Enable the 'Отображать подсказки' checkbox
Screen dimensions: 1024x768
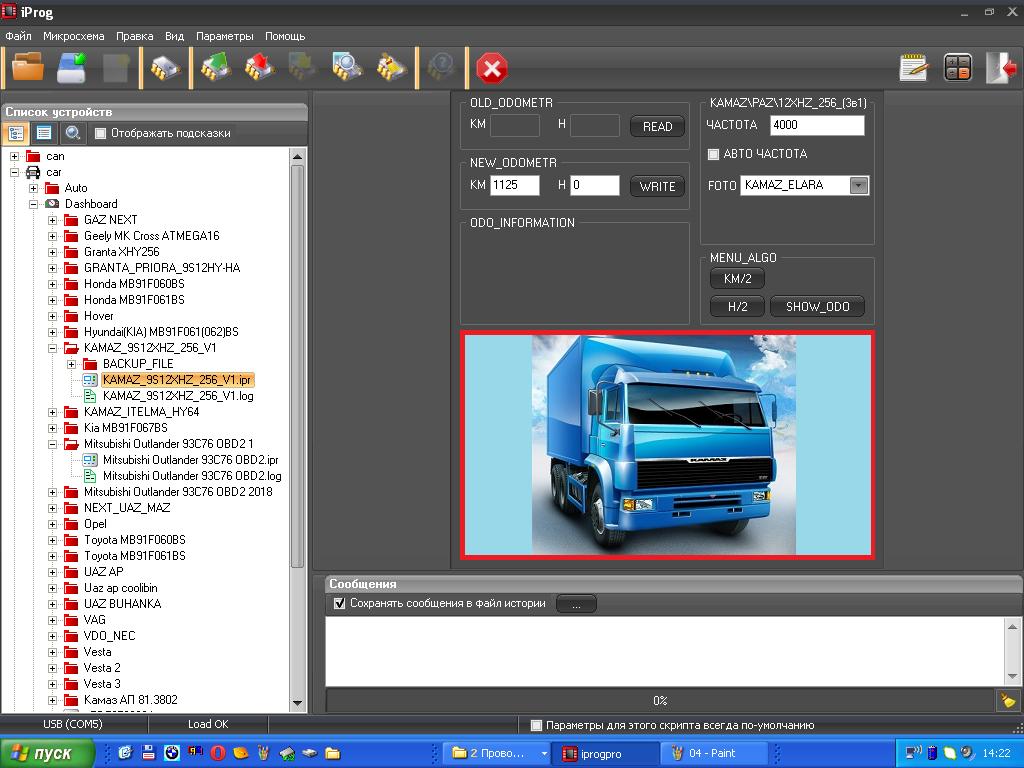(100, 133)
